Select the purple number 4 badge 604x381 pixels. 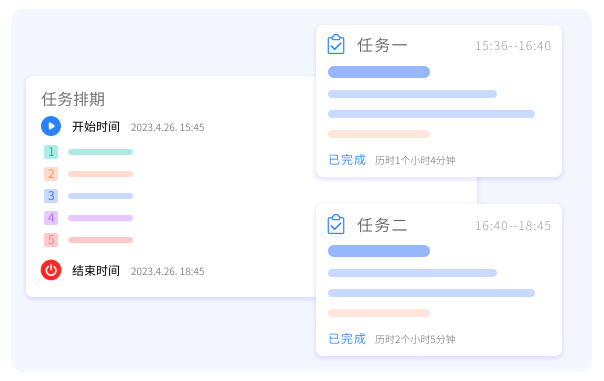coord(51,218)
